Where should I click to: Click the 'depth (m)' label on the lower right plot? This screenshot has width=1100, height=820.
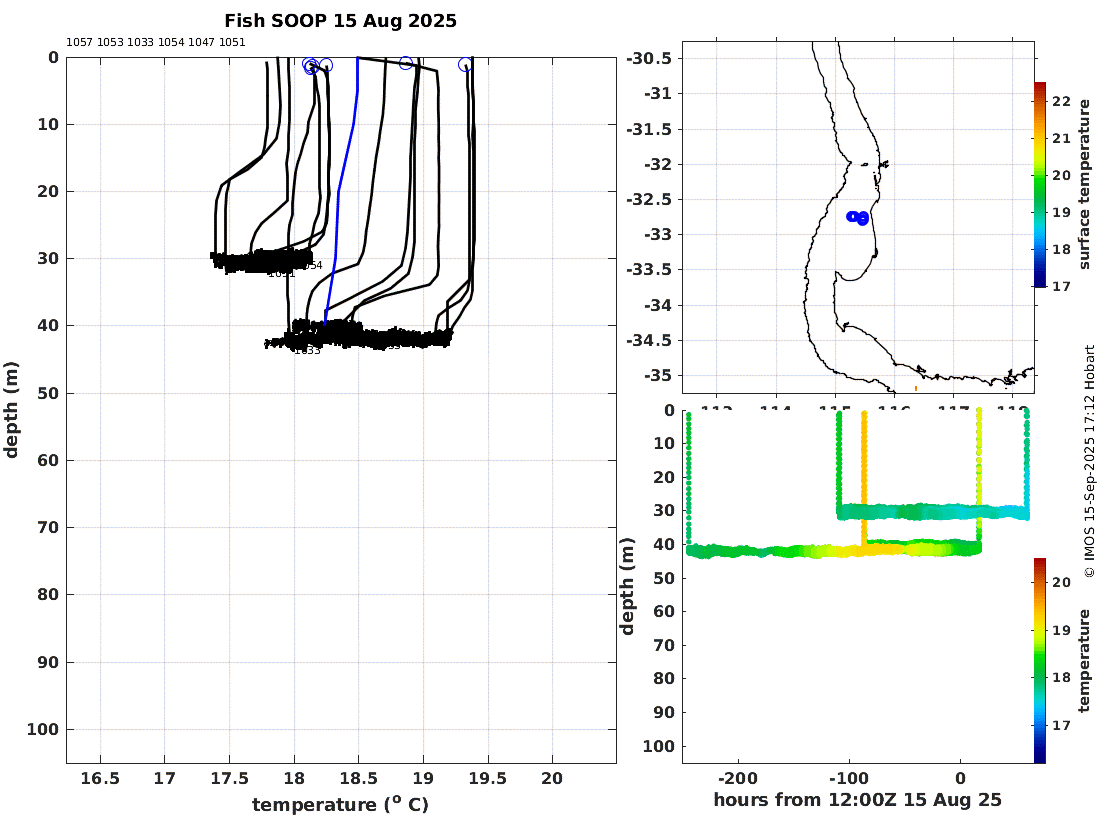627,586
